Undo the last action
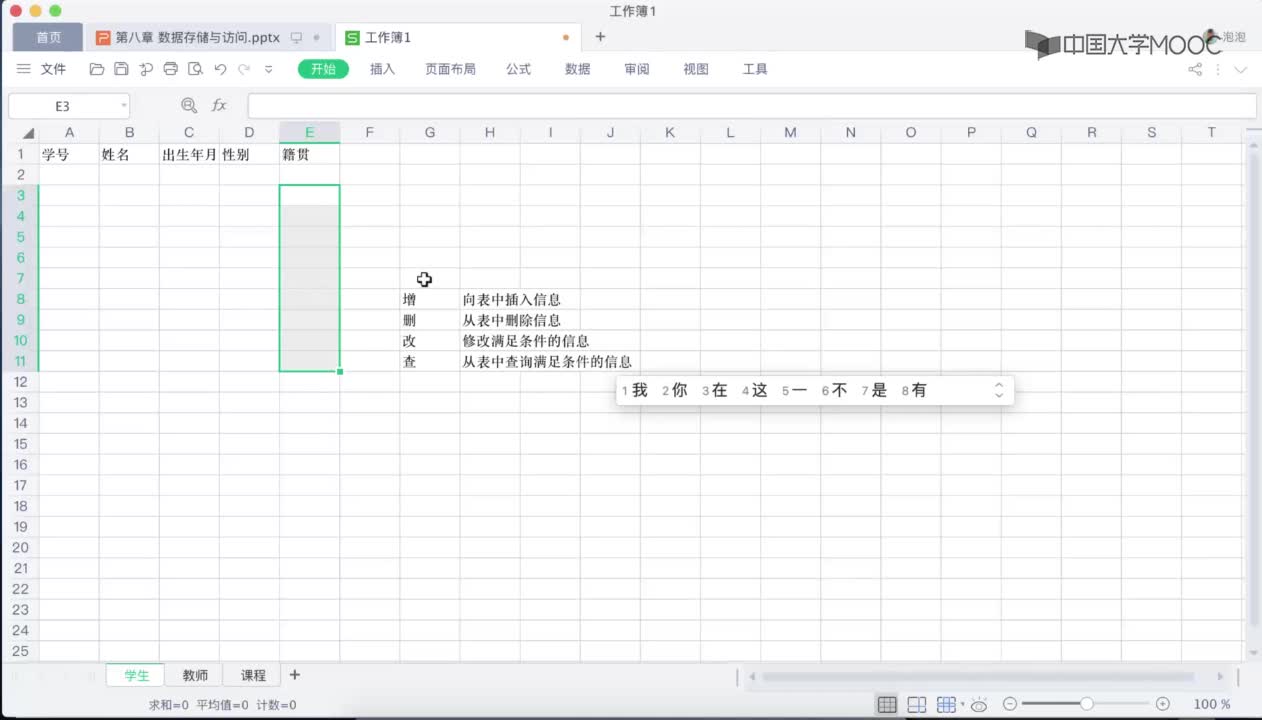This screenshot has width=1262, height=720. [x=220, y=69]
